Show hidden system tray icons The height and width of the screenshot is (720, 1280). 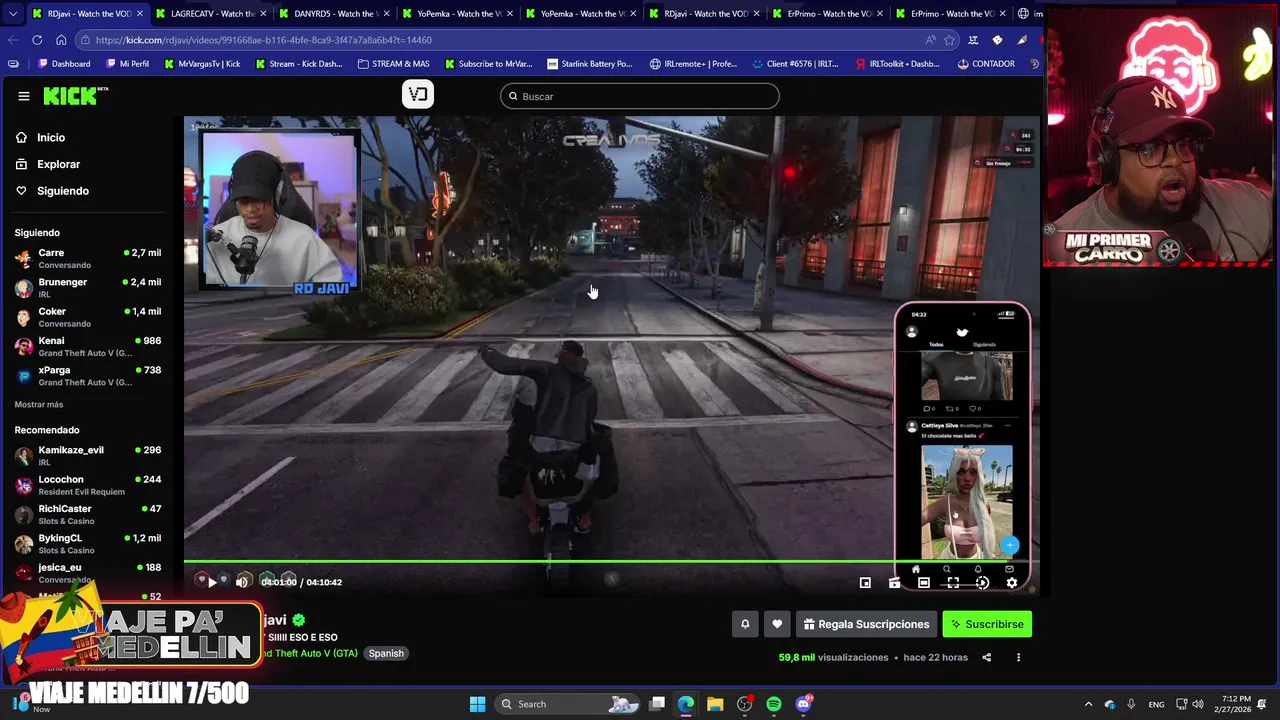tap(1089, 704)
